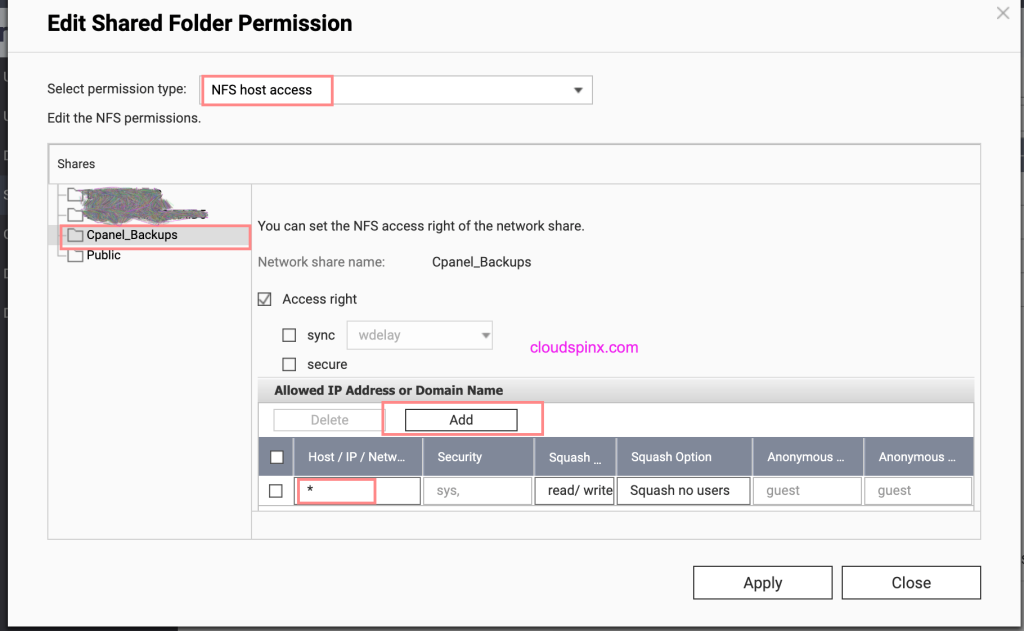This screenshot has width=1024, height=631.
Task: Toggle the sync checkbox
Action: point(289,335)
